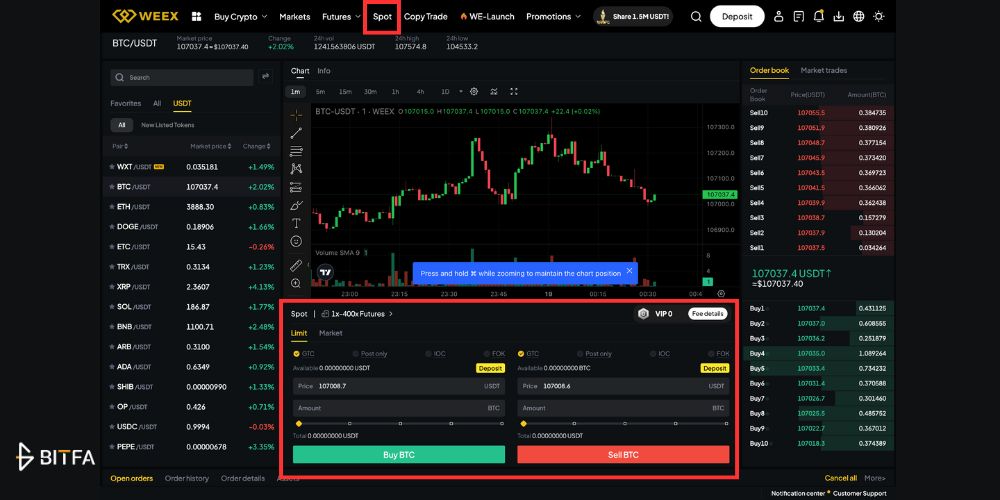Star ETH/USDT as a favorite
This screenshot has width=1000, height=500.
(112, 207)
